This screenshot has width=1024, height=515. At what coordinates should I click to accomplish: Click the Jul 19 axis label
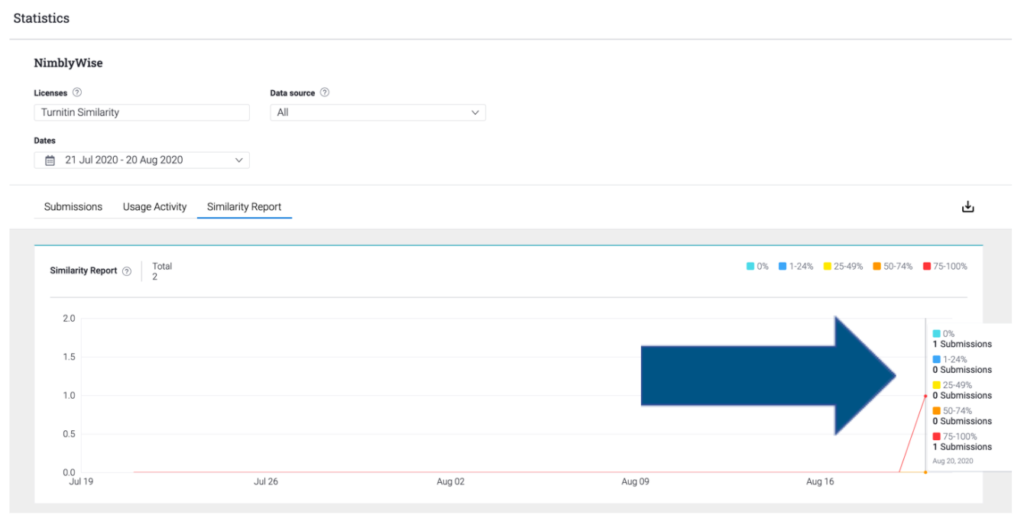click(x=81, y=482)
